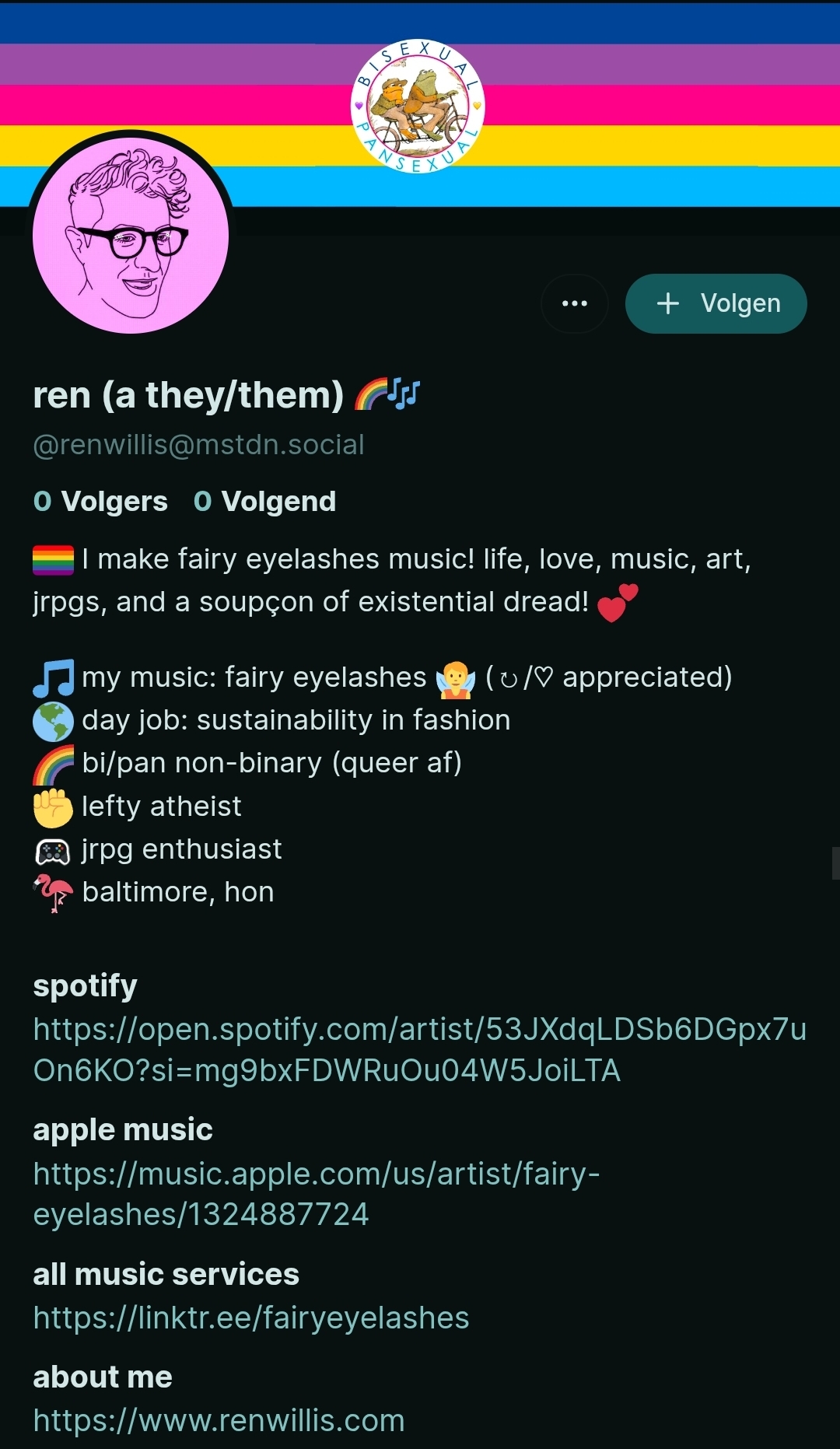The width and height of the screenshot is (840, 1449).
Task: Open the Volgers followers count
Action: (x=100, y=502)
